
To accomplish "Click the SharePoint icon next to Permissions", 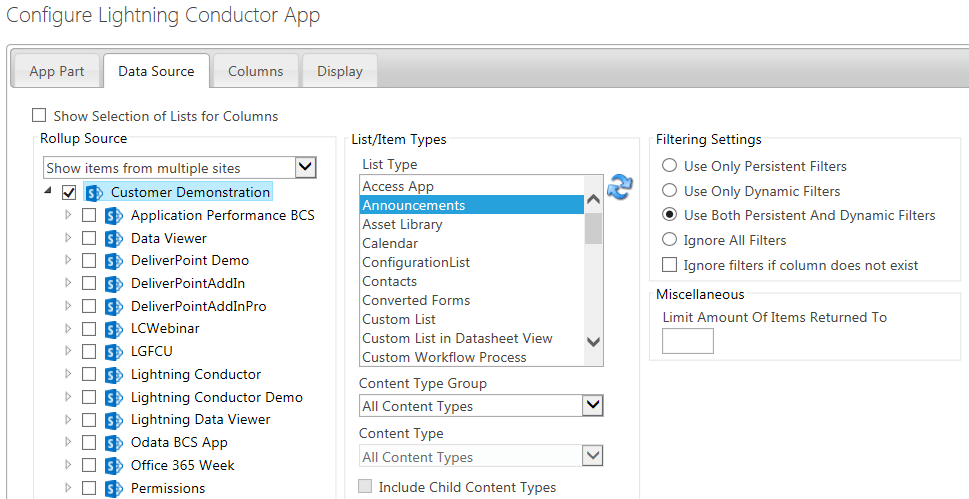I will 114,488.
